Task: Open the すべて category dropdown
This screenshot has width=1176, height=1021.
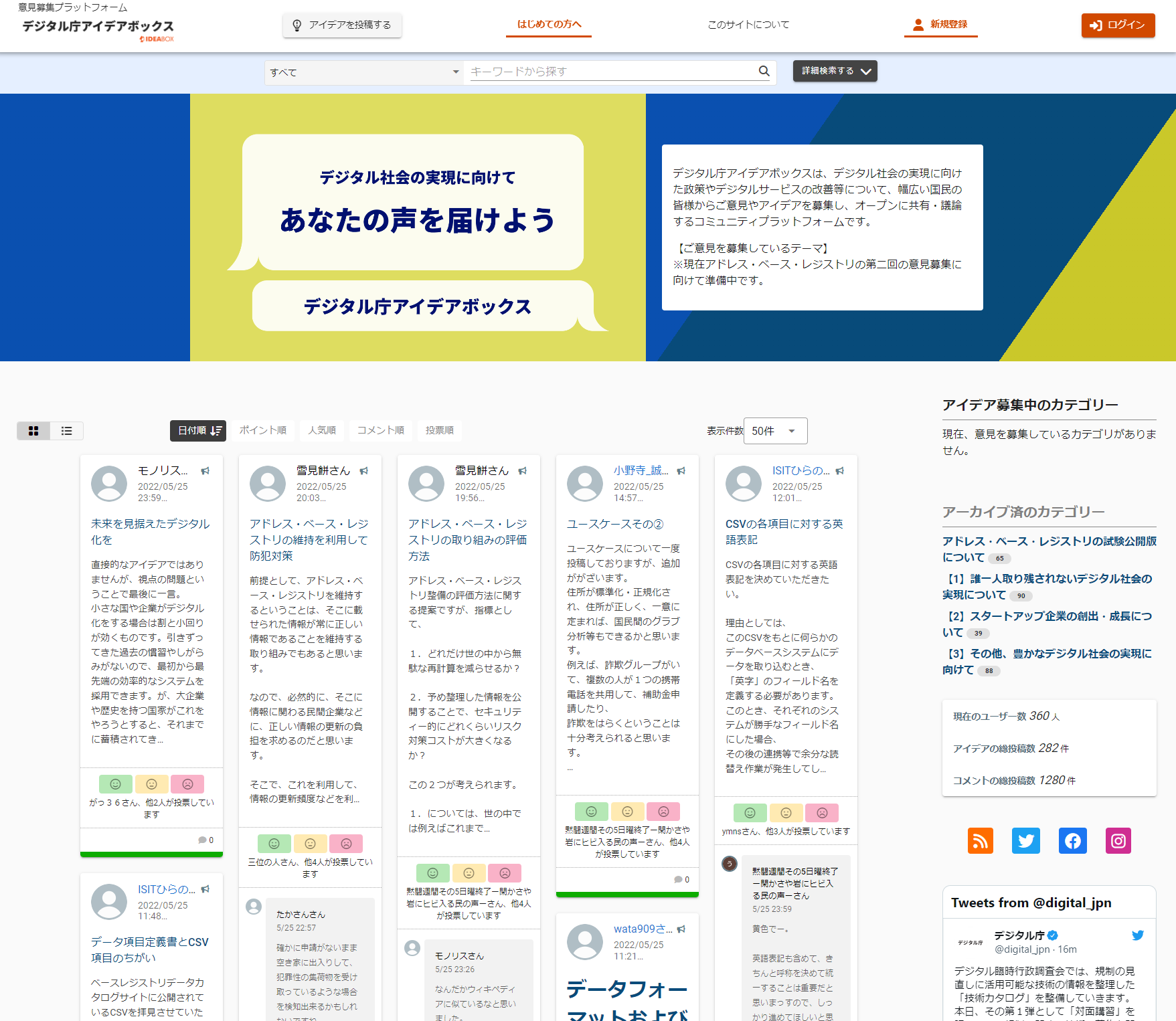Action: 365,72
